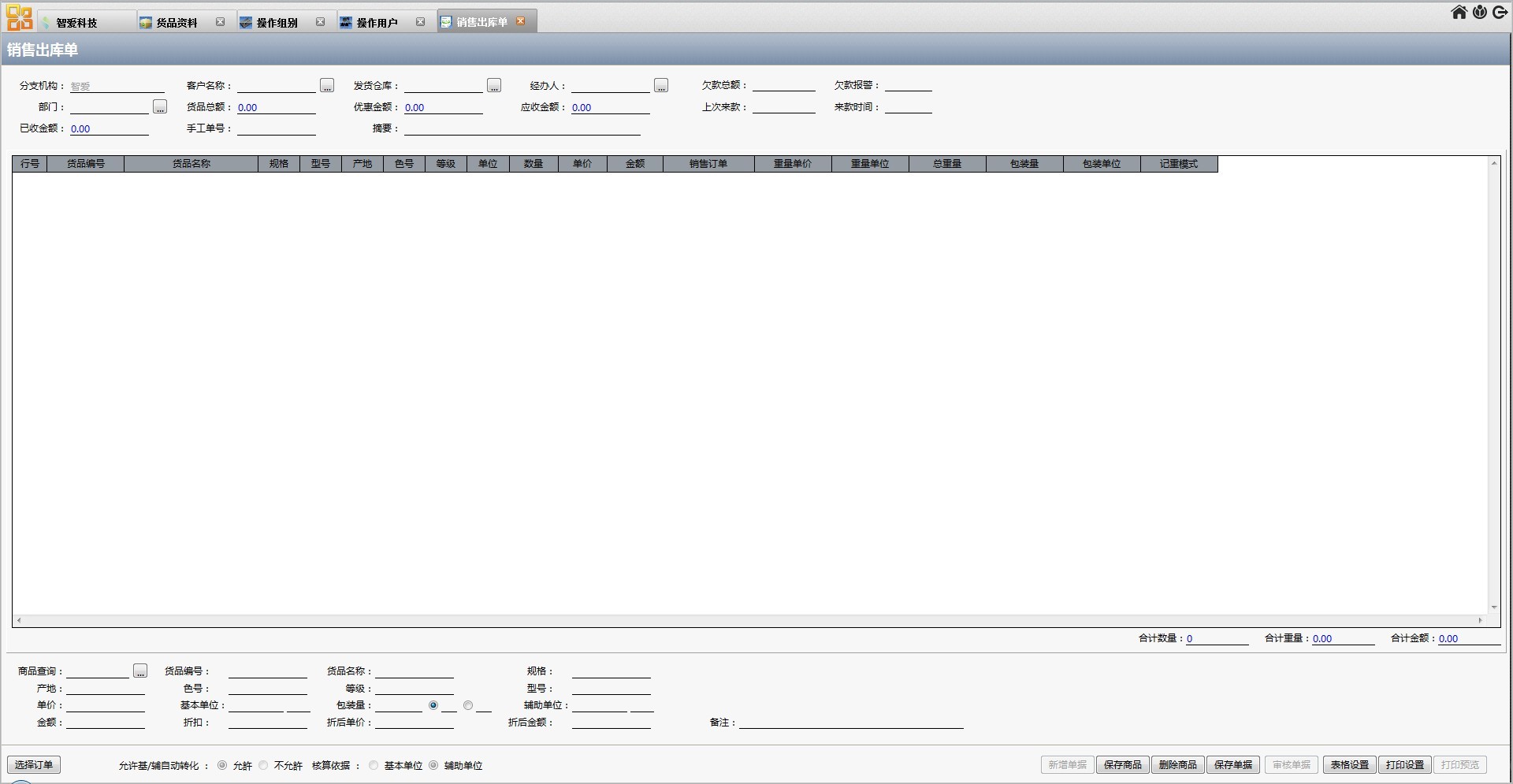Viewport: 1513px width, 784px height.
Task: Click the home icon at top right
Action: (1459, 12)
